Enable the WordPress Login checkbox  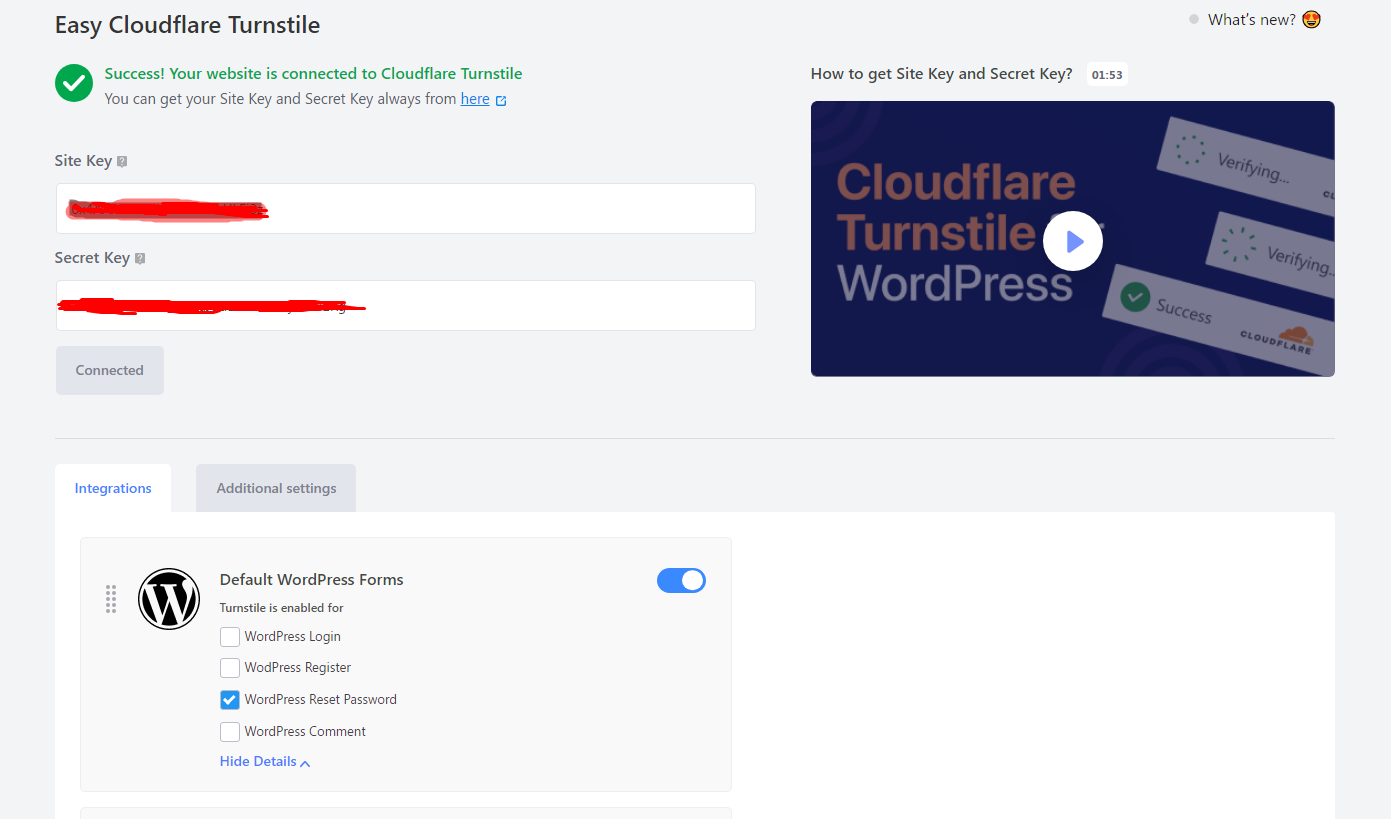pyautogui.click(x=230, y=636)
